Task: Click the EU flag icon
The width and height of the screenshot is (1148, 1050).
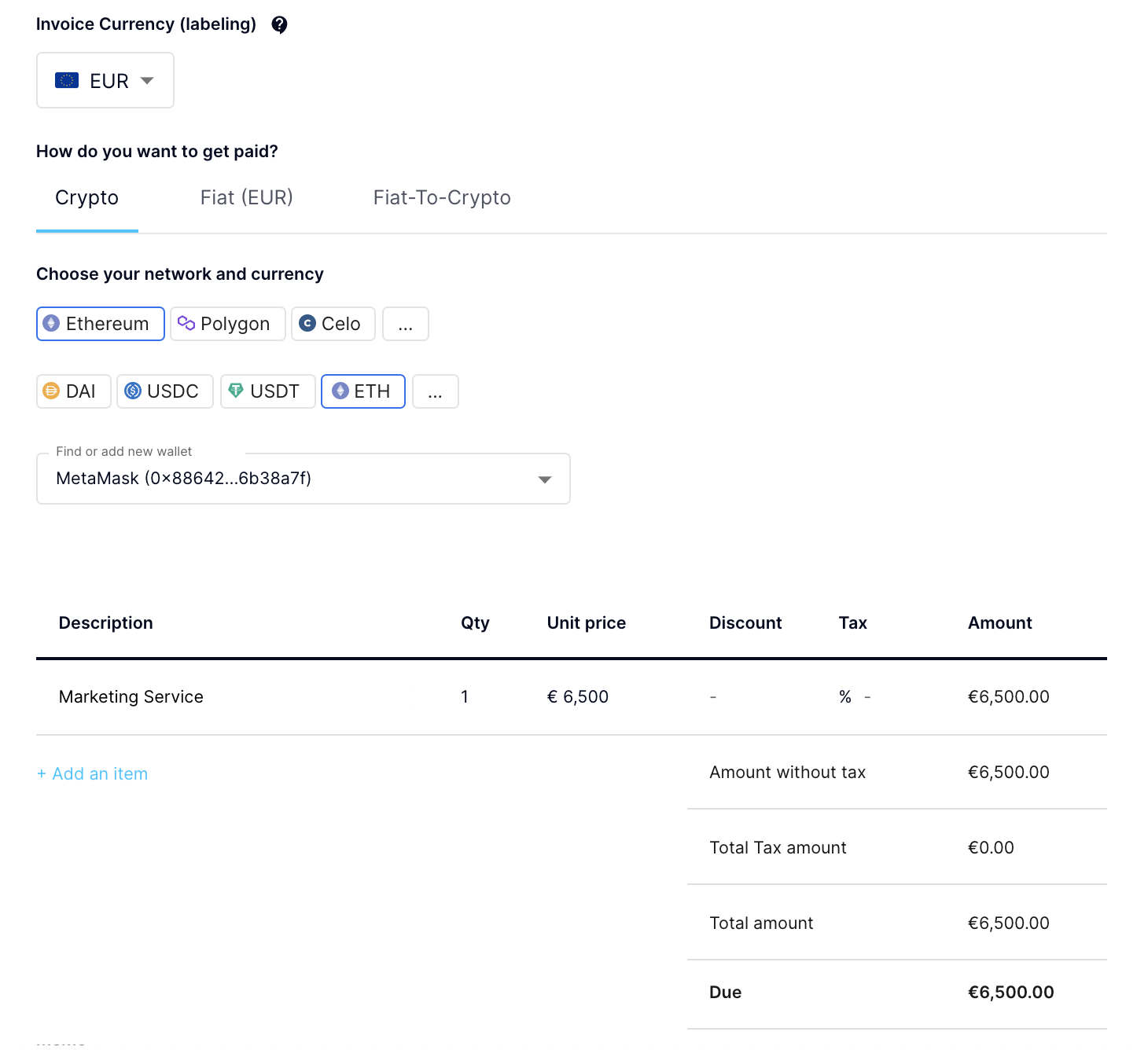Action: click(x=67, y=80)
